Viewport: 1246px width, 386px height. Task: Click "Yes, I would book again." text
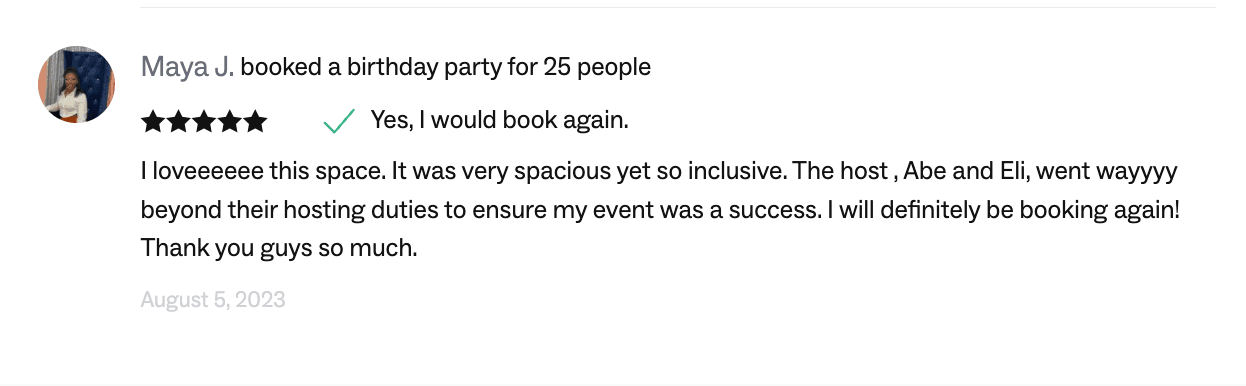[499, 121]
